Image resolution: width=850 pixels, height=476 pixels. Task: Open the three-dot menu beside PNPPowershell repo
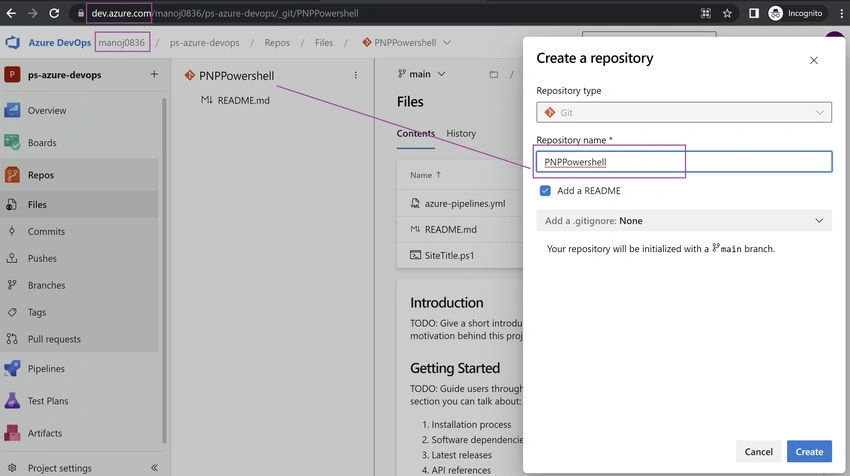[356, 75]
